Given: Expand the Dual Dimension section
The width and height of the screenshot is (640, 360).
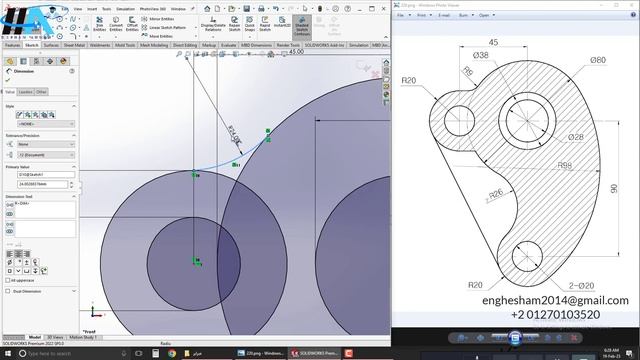Looking at the screenshot, I should 74,291.
